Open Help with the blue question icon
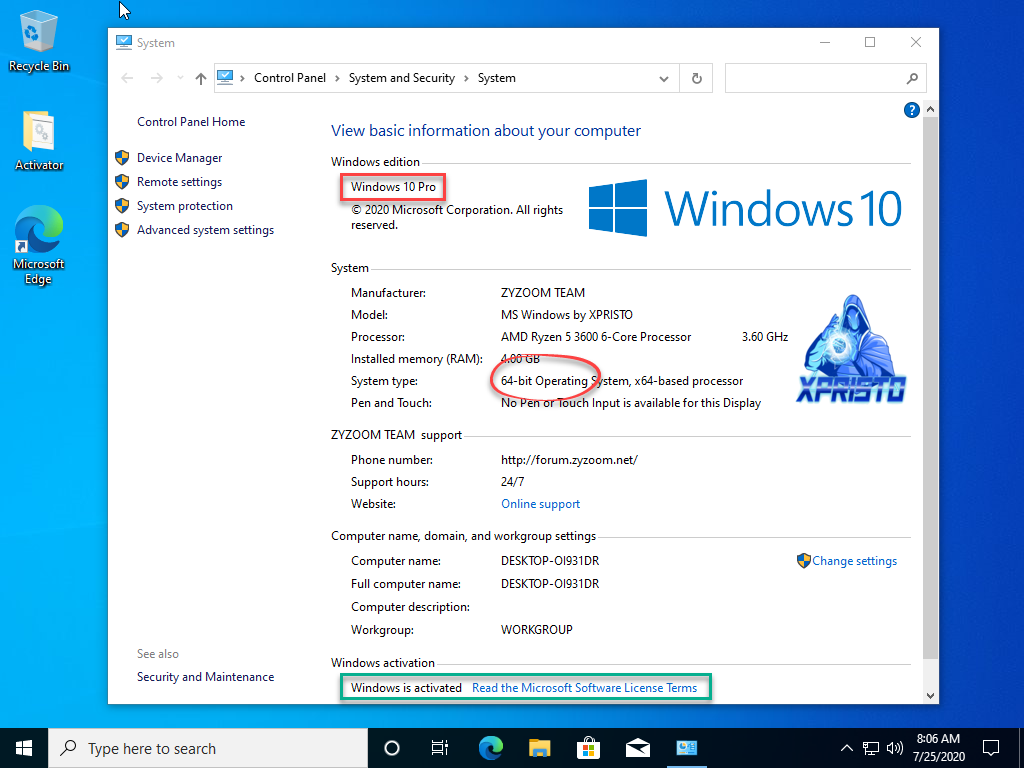Screen dimensions: 1024x768 912,110
